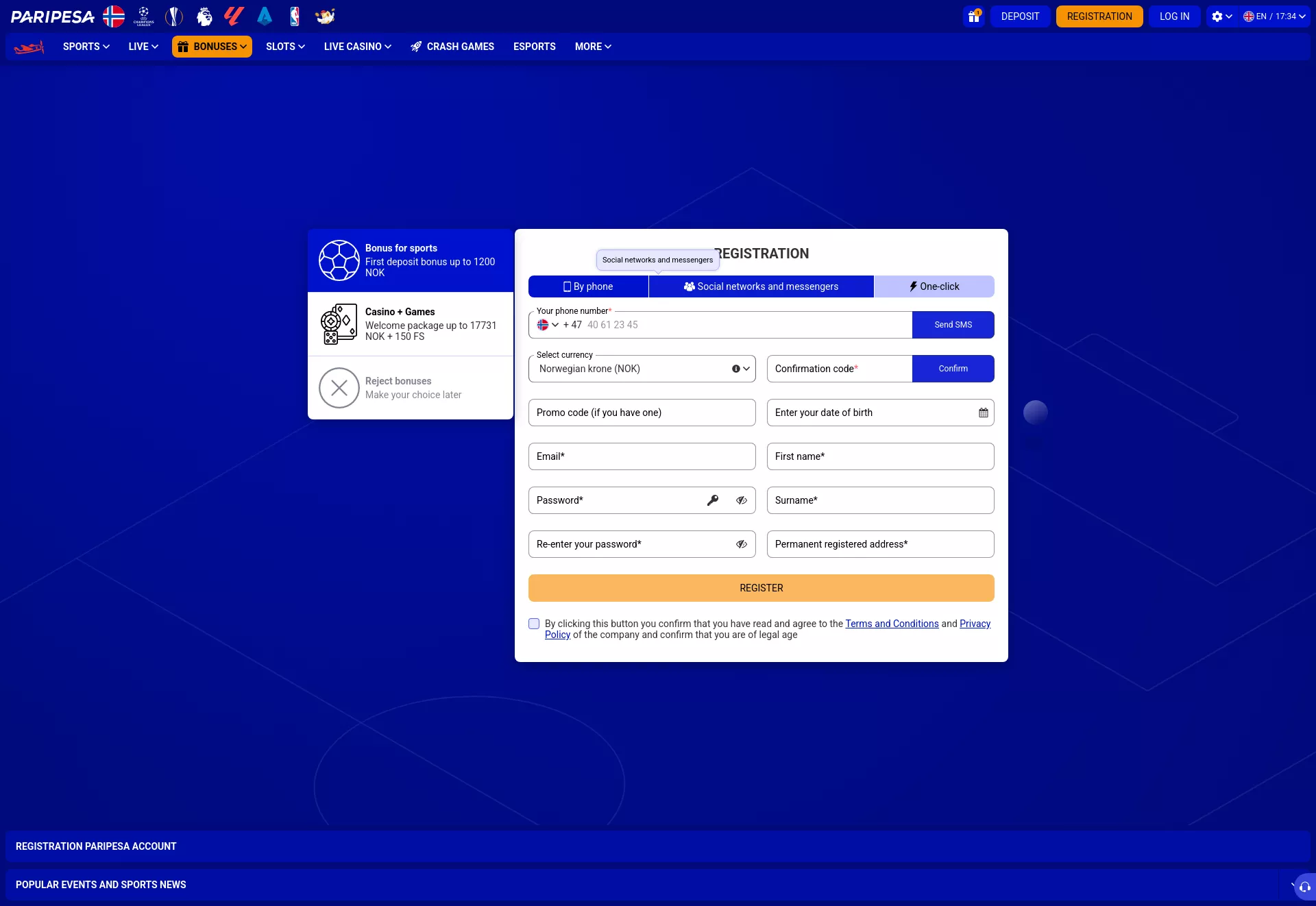The image size is (1316, 906).
Task: Click the Permanent registered address field
Action: [x=881, y=544]
